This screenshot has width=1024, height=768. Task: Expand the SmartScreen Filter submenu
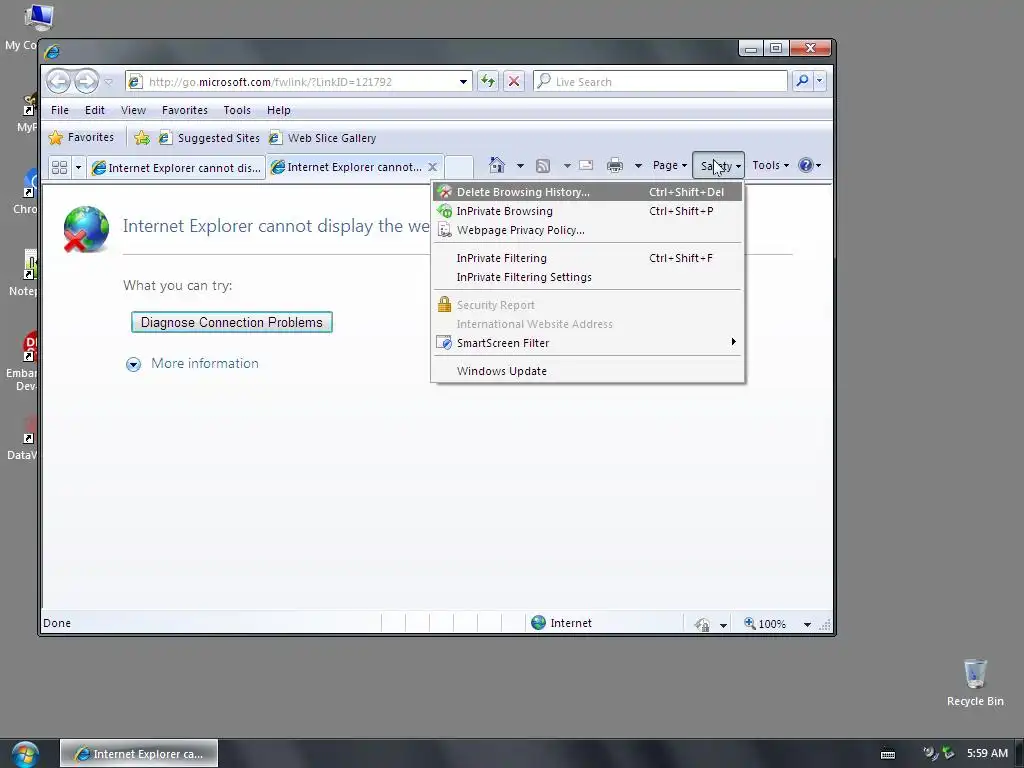coord(587,343)
